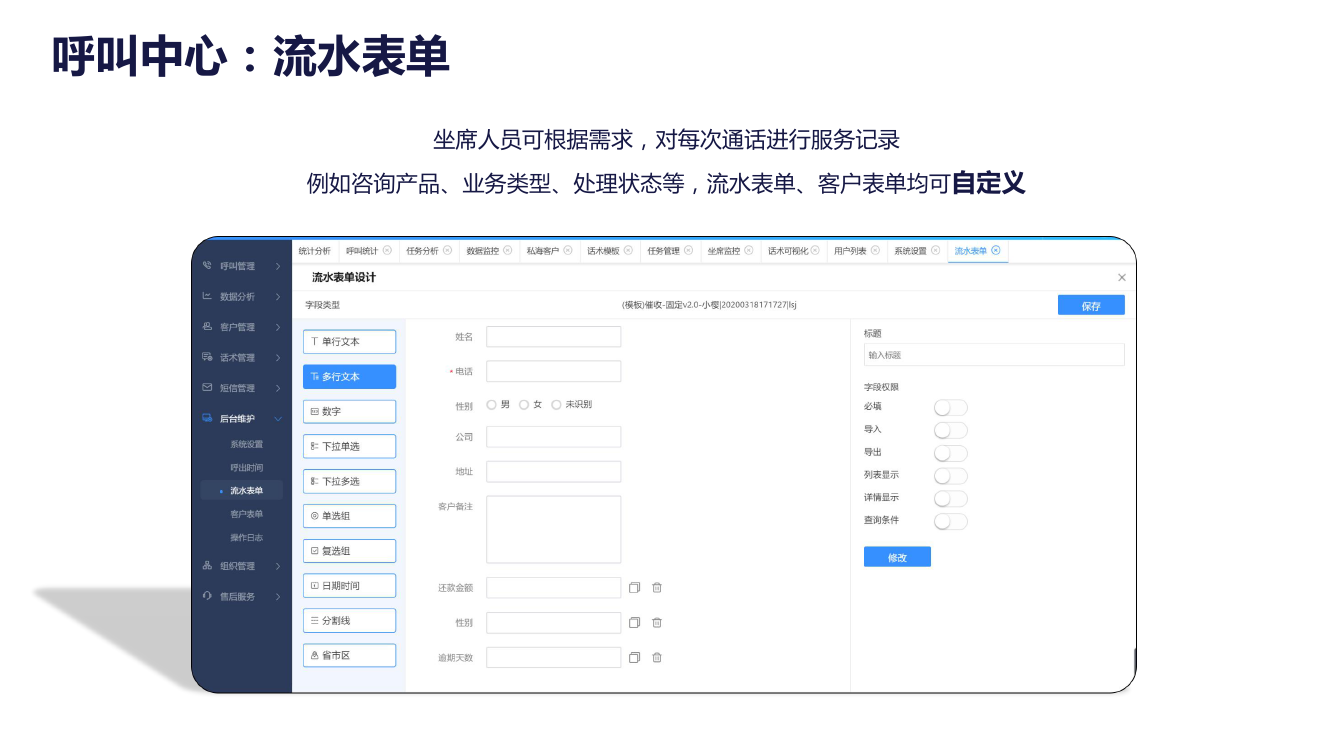Toggle the 必填 switch on

(950, 407)
